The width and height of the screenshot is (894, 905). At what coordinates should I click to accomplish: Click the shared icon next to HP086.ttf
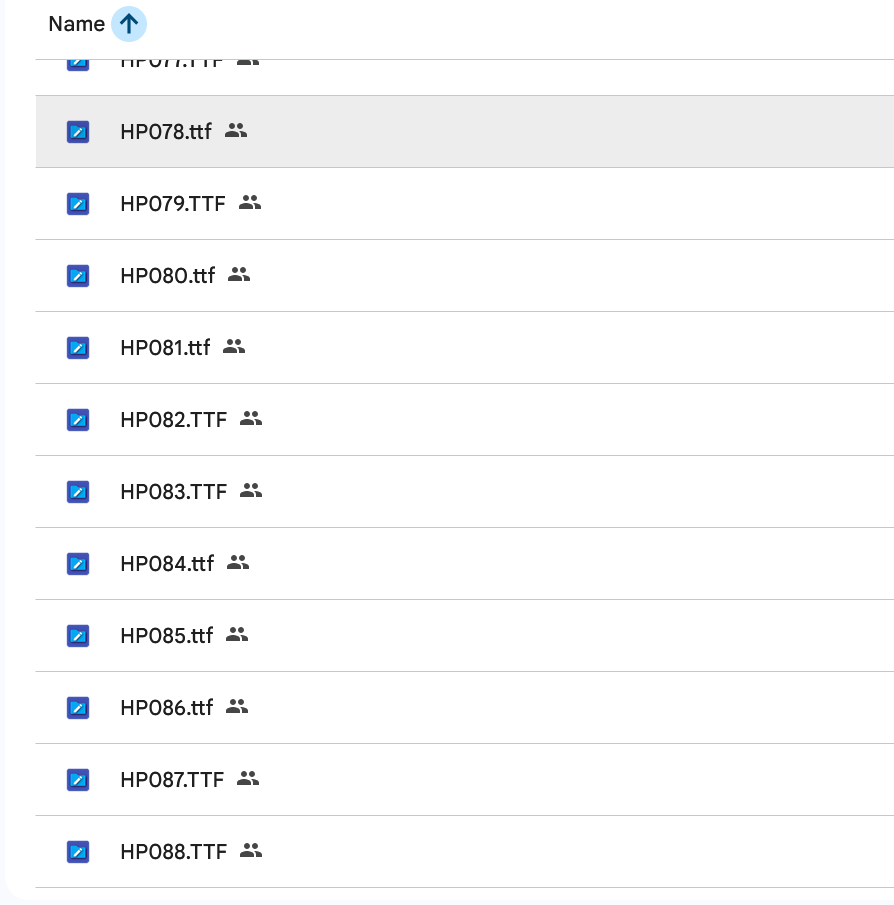click(x=237, y=707)
